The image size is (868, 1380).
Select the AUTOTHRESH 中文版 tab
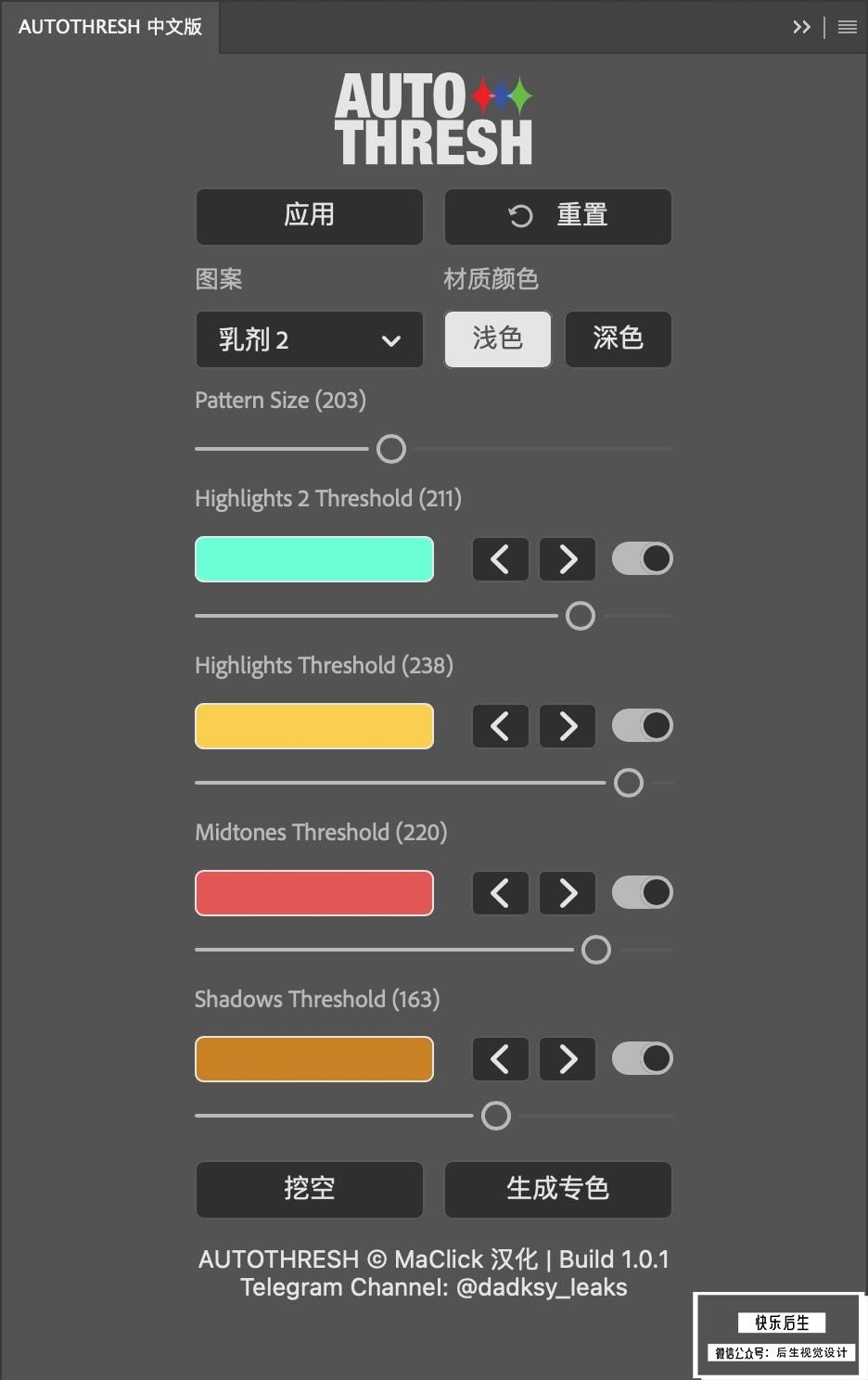pyautogui.click(x=110, y=27)
